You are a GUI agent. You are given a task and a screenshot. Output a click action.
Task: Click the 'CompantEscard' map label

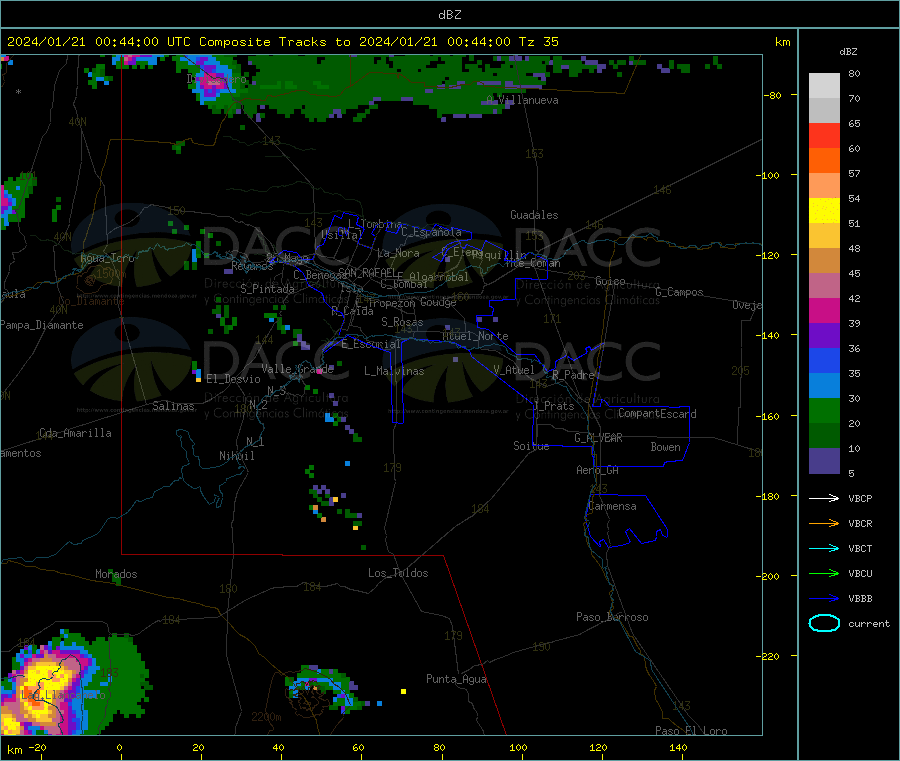tap(657, 413)
